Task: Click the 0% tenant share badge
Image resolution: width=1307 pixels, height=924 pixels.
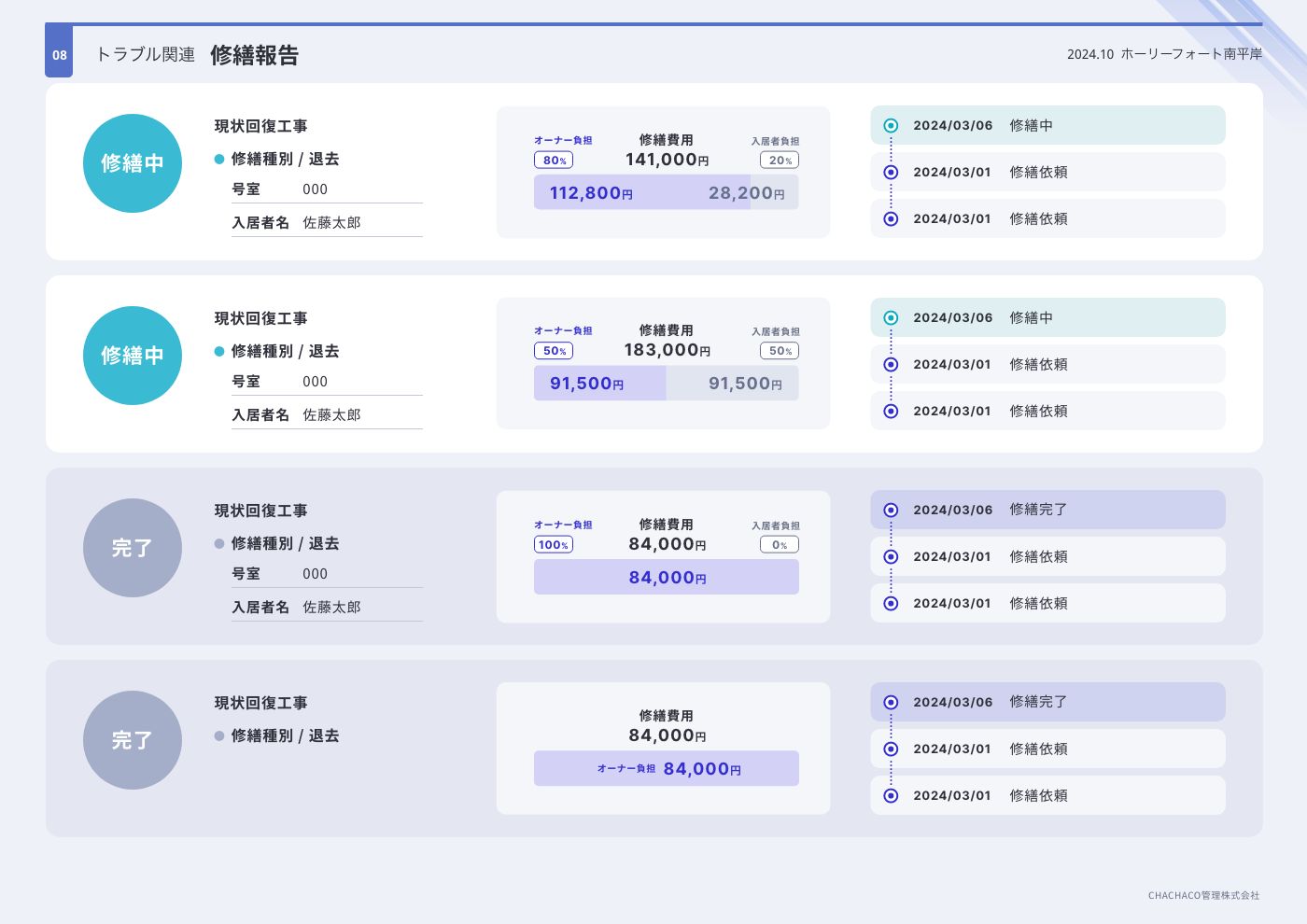Action: click(780, 545)
